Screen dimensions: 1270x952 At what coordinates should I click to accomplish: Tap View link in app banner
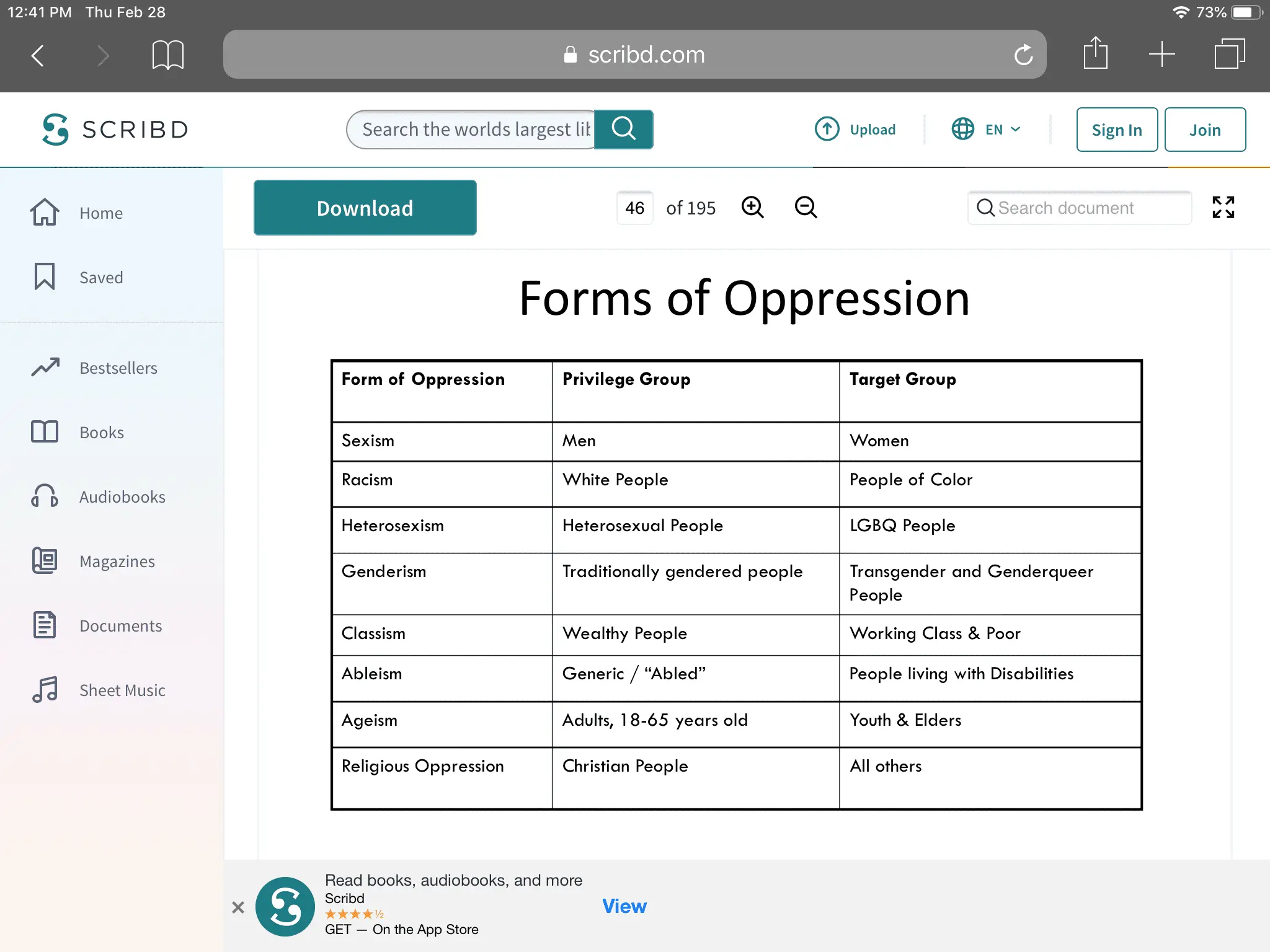[x=624, y=906]
